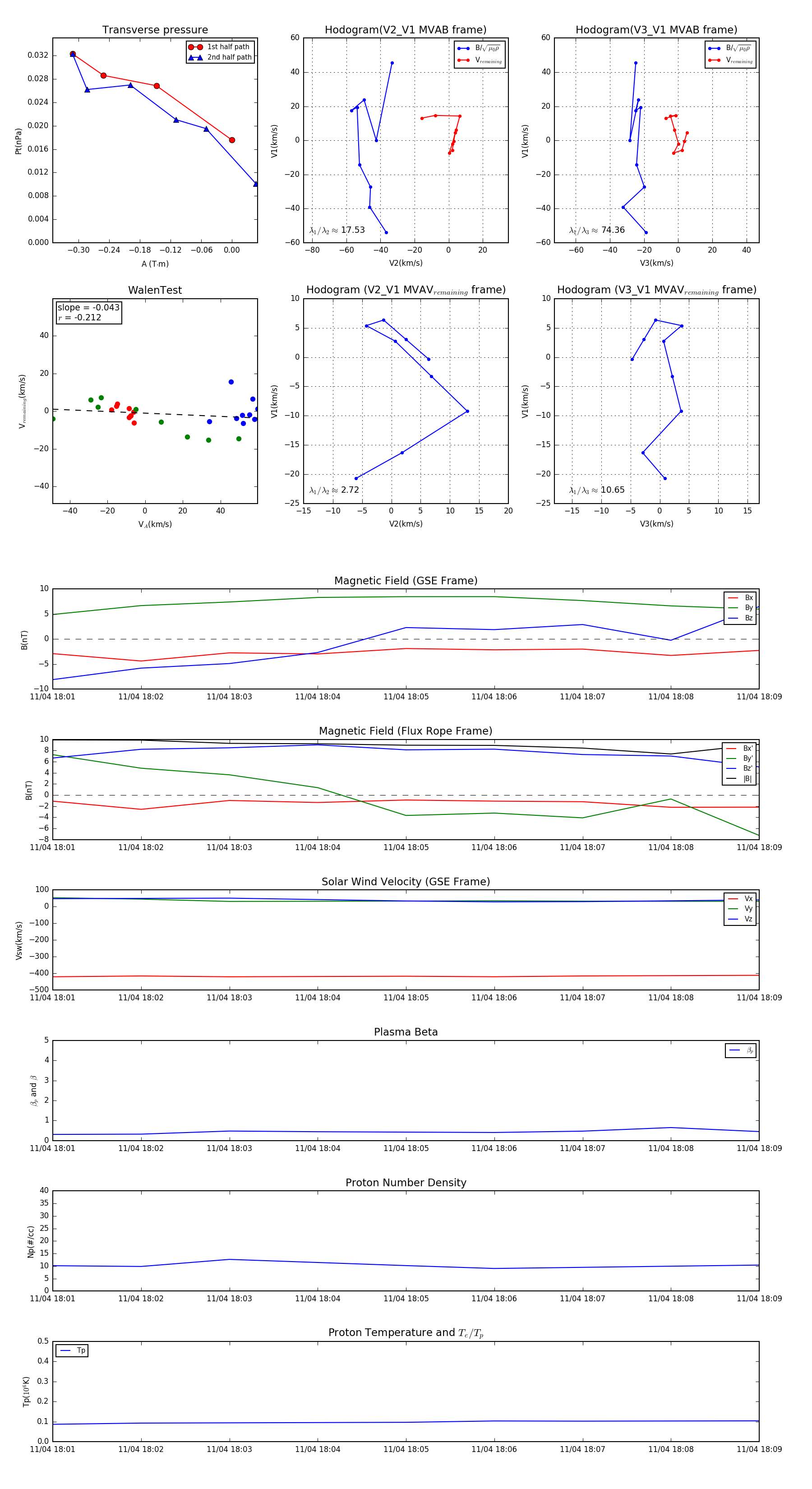Select the Bz legend entry in GSE plot
The width and height of the screenshot is (812, 1489).
pyautogui.click(x=740, y=619)
